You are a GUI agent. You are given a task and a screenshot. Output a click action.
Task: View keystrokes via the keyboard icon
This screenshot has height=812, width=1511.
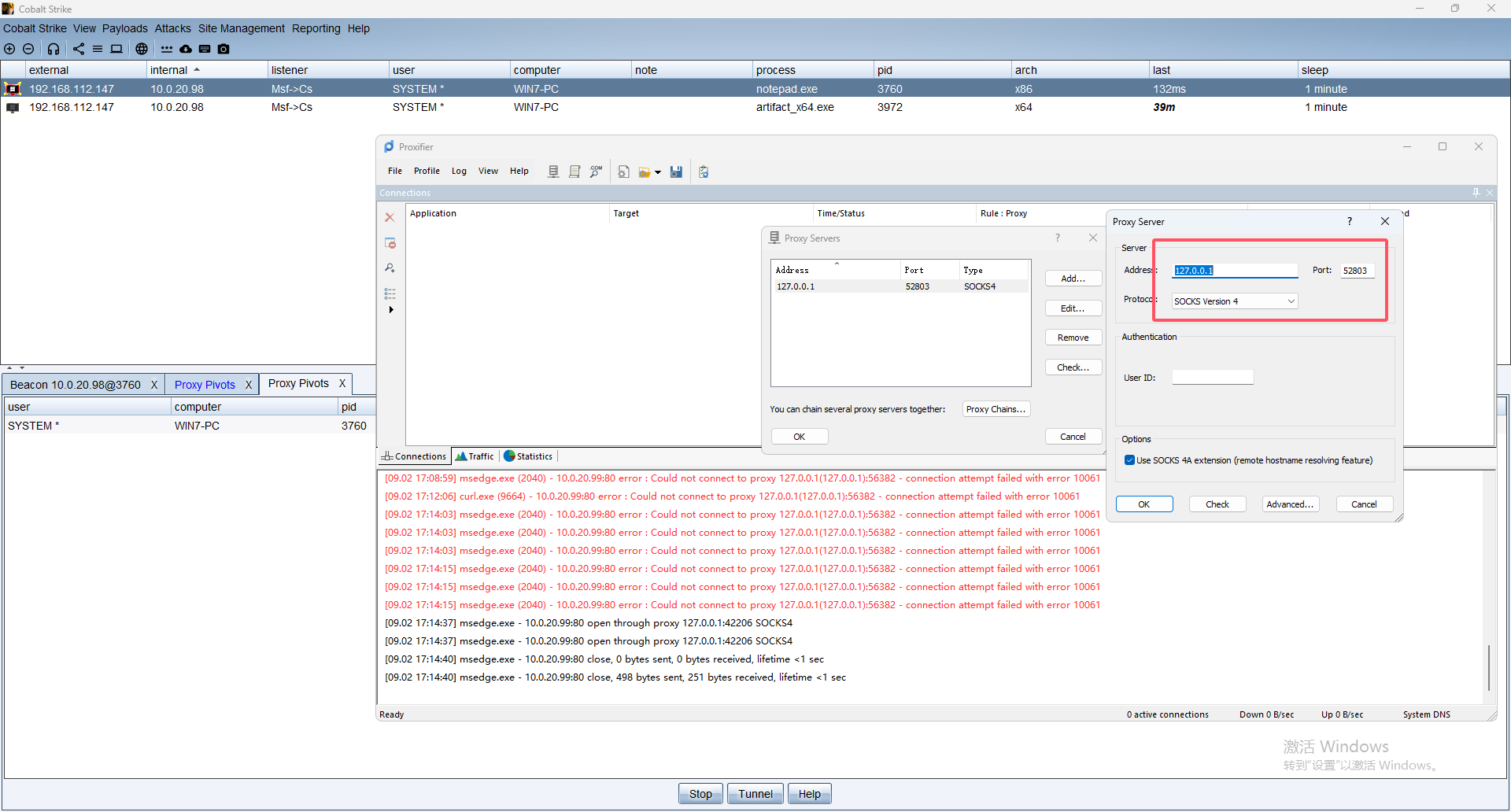tap(205, 49)
